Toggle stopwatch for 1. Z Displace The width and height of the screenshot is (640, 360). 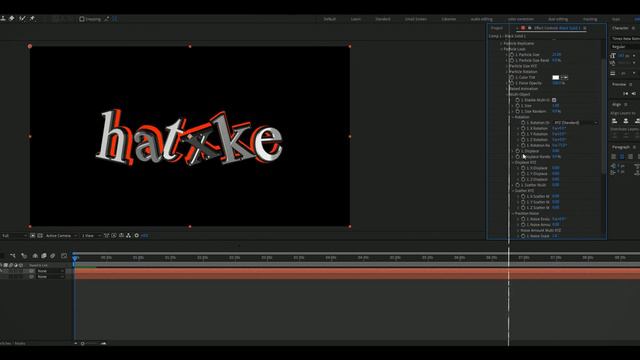(523, 179)
